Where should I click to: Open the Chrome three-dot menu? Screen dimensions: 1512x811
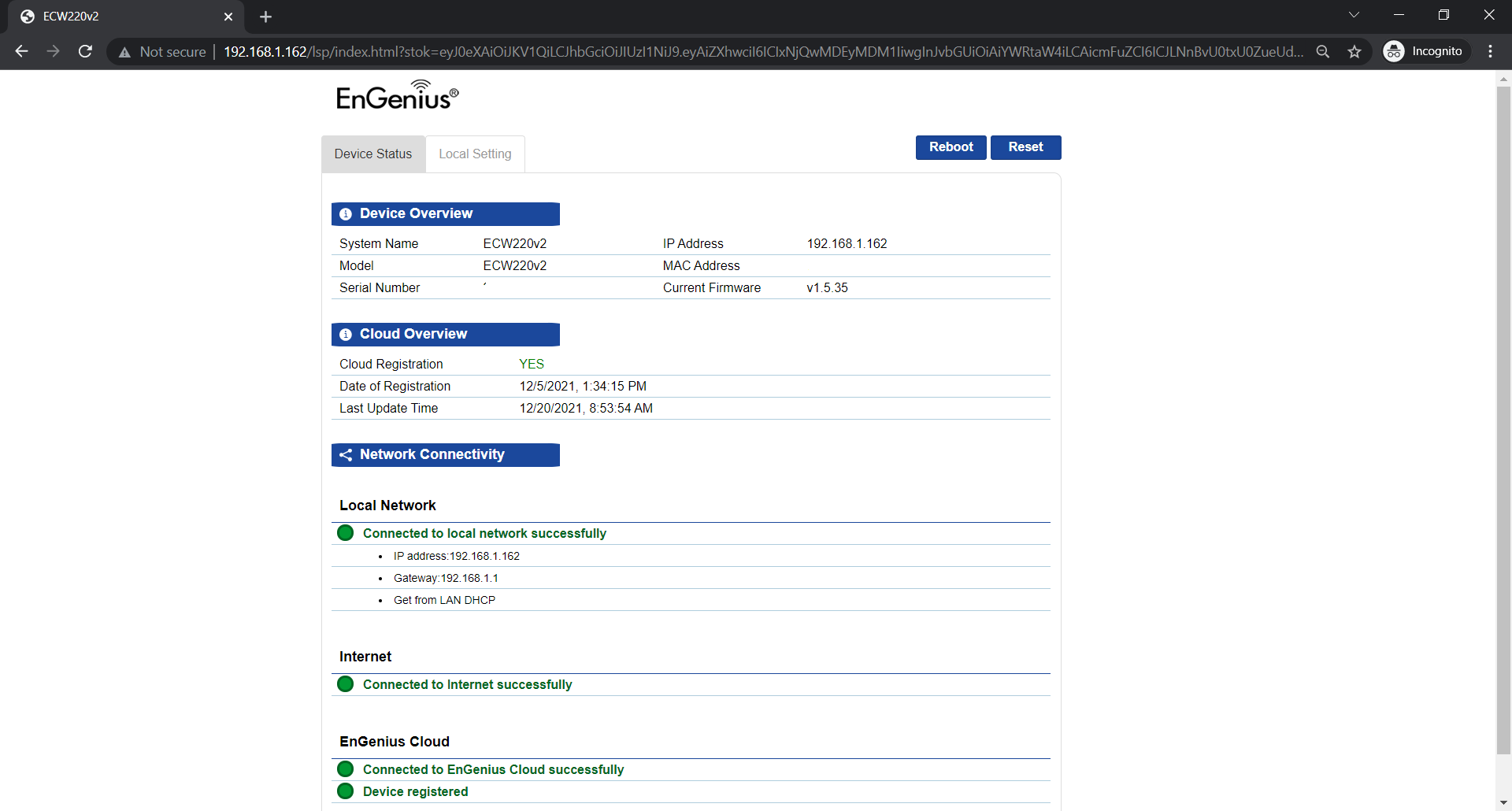1490,51
